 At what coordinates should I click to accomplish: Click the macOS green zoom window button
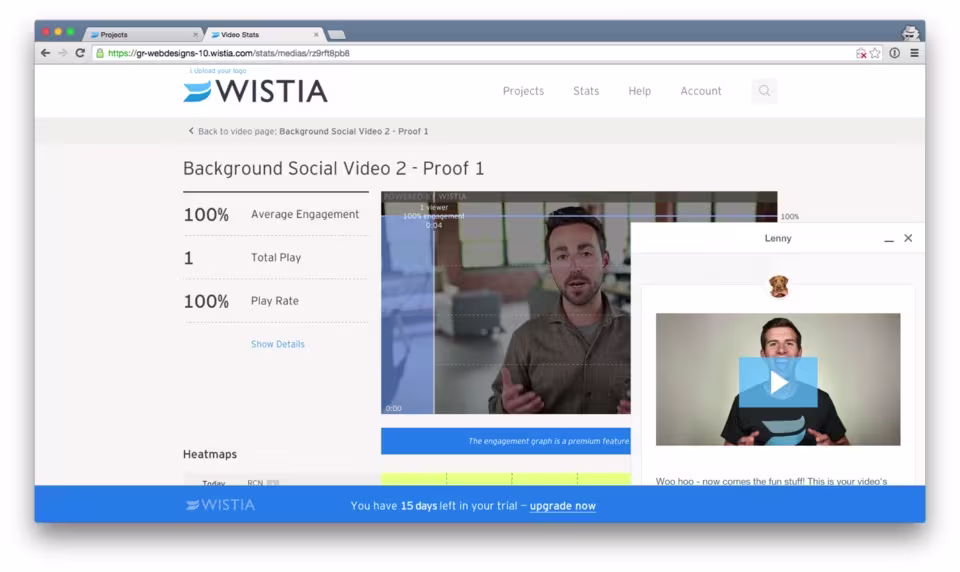coord(70,31)
